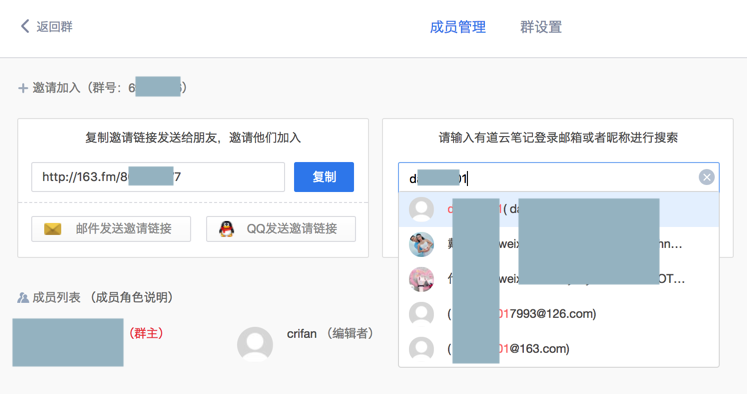Choose the suggestion ending 1@163.com
Screen dimensions: 747x394
pyautogui.click(x=559, y=349)
